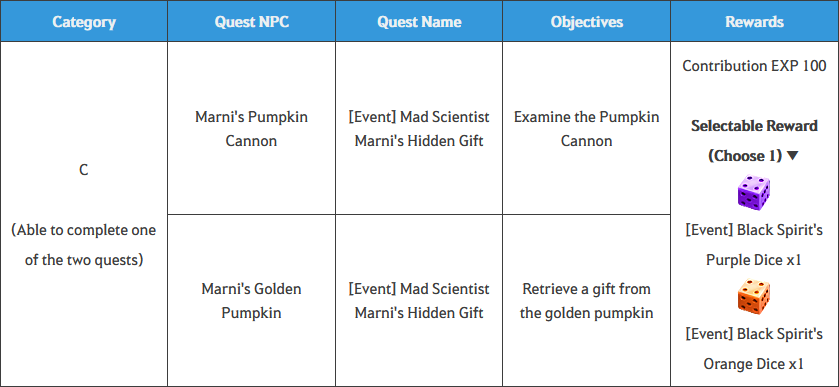Click the first Mad Scientist Marni's Hidden Gift quest
Screen dimensions: 839x387
click(x=419, y=128)
